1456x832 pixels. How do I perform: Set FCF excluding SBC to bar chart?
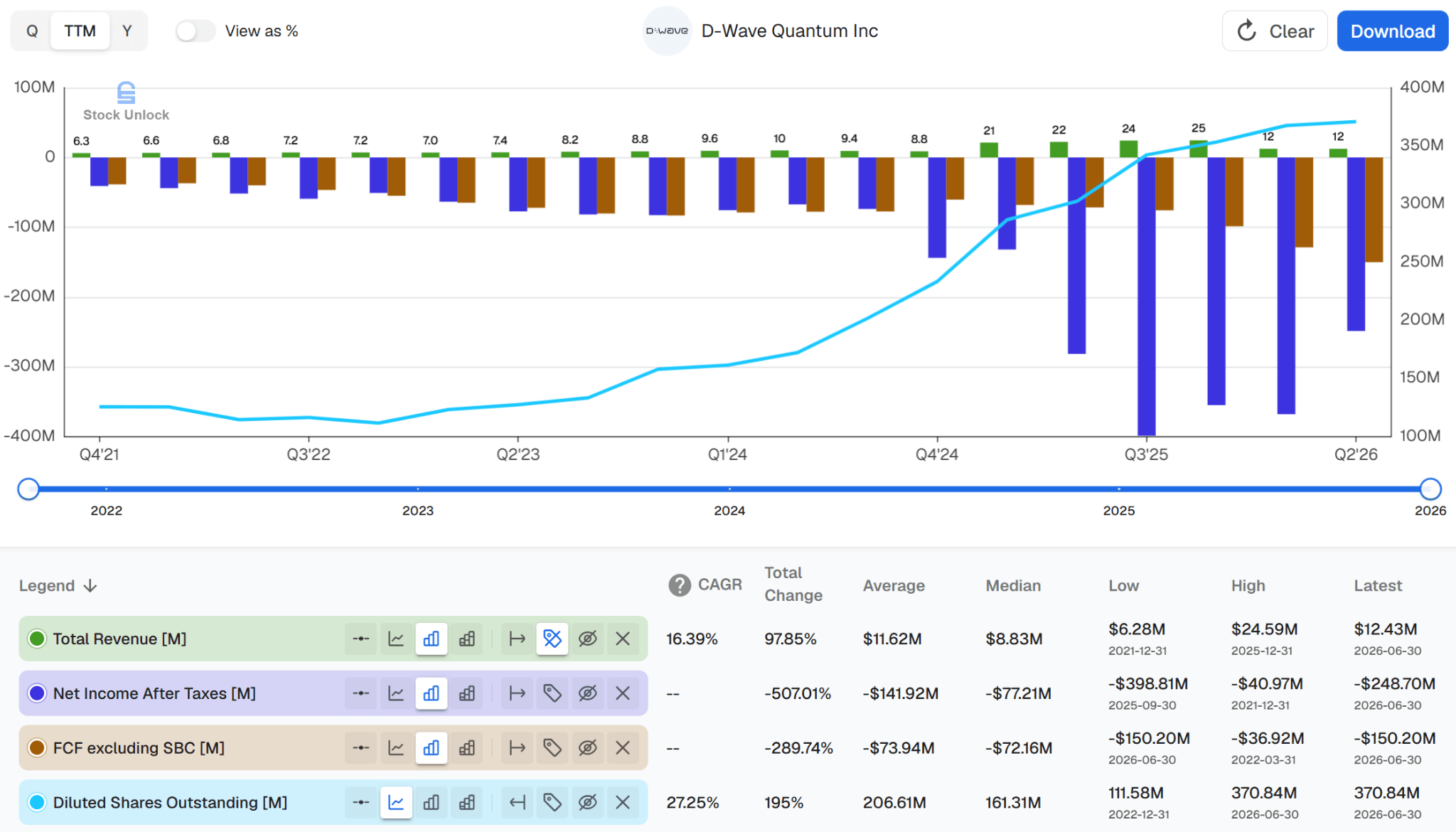[432, 748]
